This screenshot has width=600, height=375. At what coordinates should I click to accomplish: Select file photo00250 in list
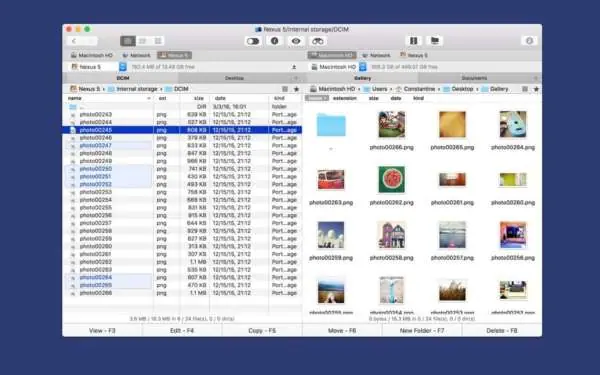pos(182,169)
